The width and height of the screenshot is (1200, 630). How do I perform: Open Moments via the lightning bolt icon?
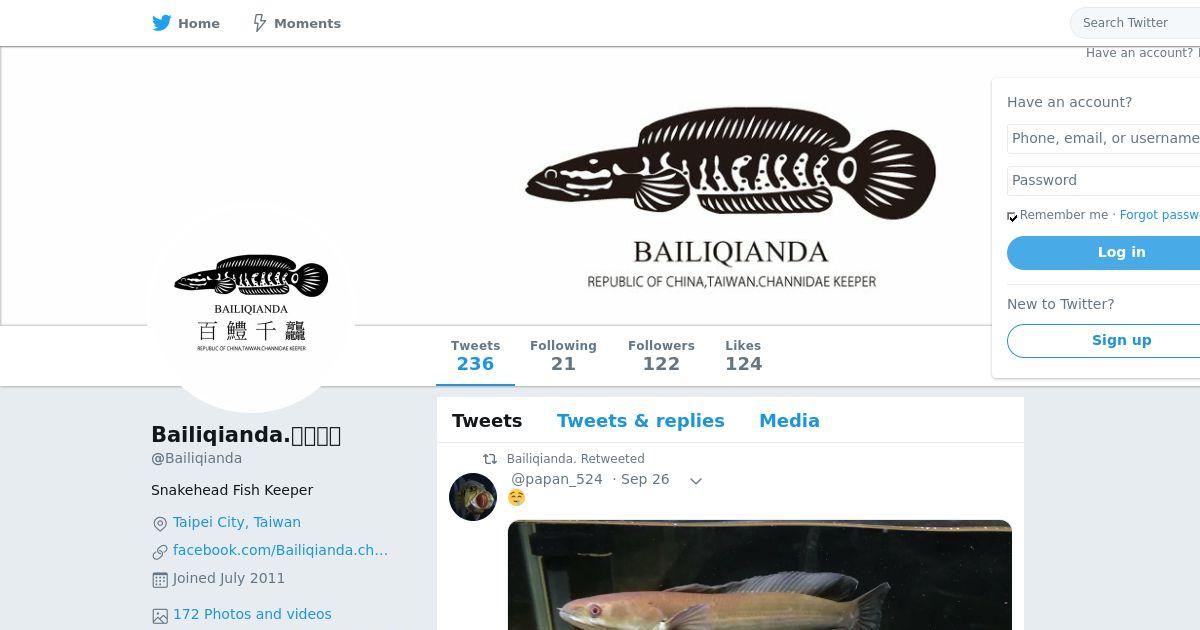259,23
